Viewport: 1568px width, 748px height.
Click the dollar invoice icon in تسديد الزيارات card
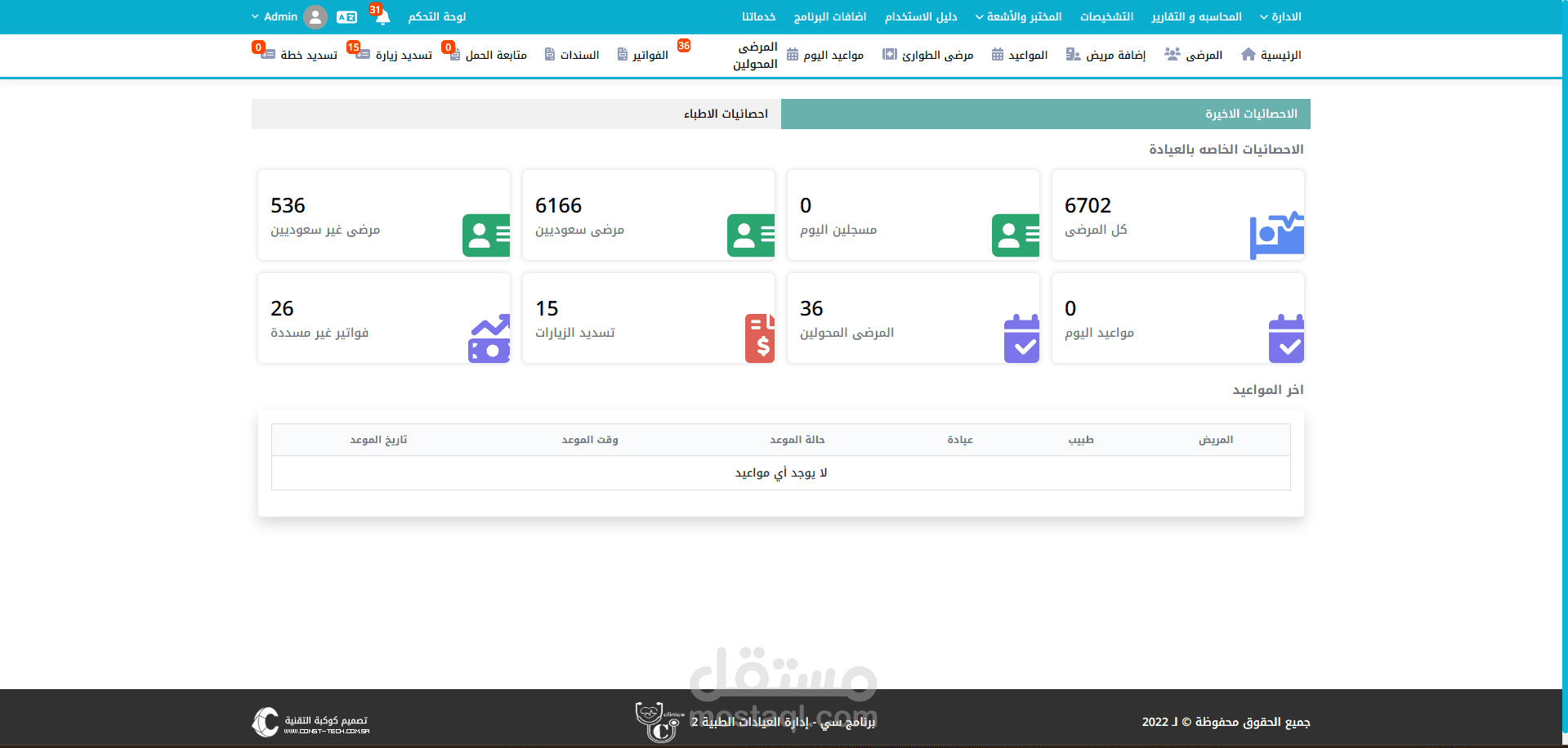(760, 338)
